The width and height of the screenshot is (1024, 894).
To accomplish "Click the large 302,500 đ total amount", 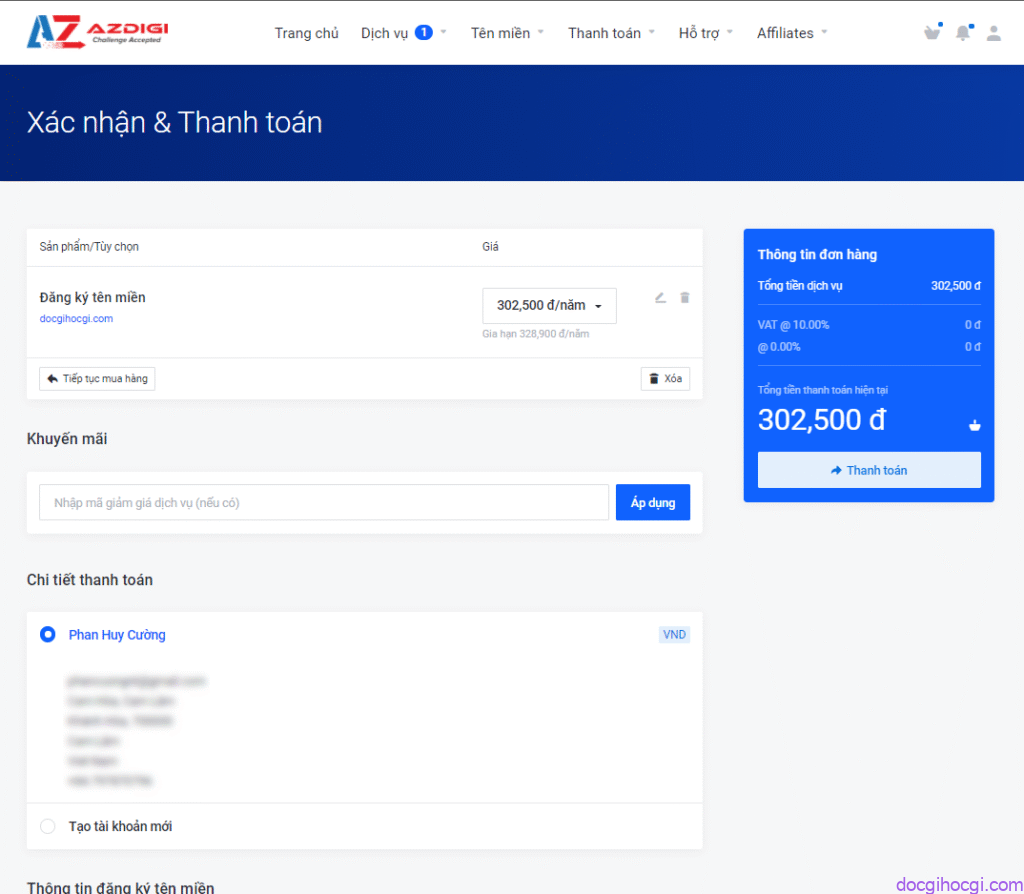I will (x=821, y=419).
